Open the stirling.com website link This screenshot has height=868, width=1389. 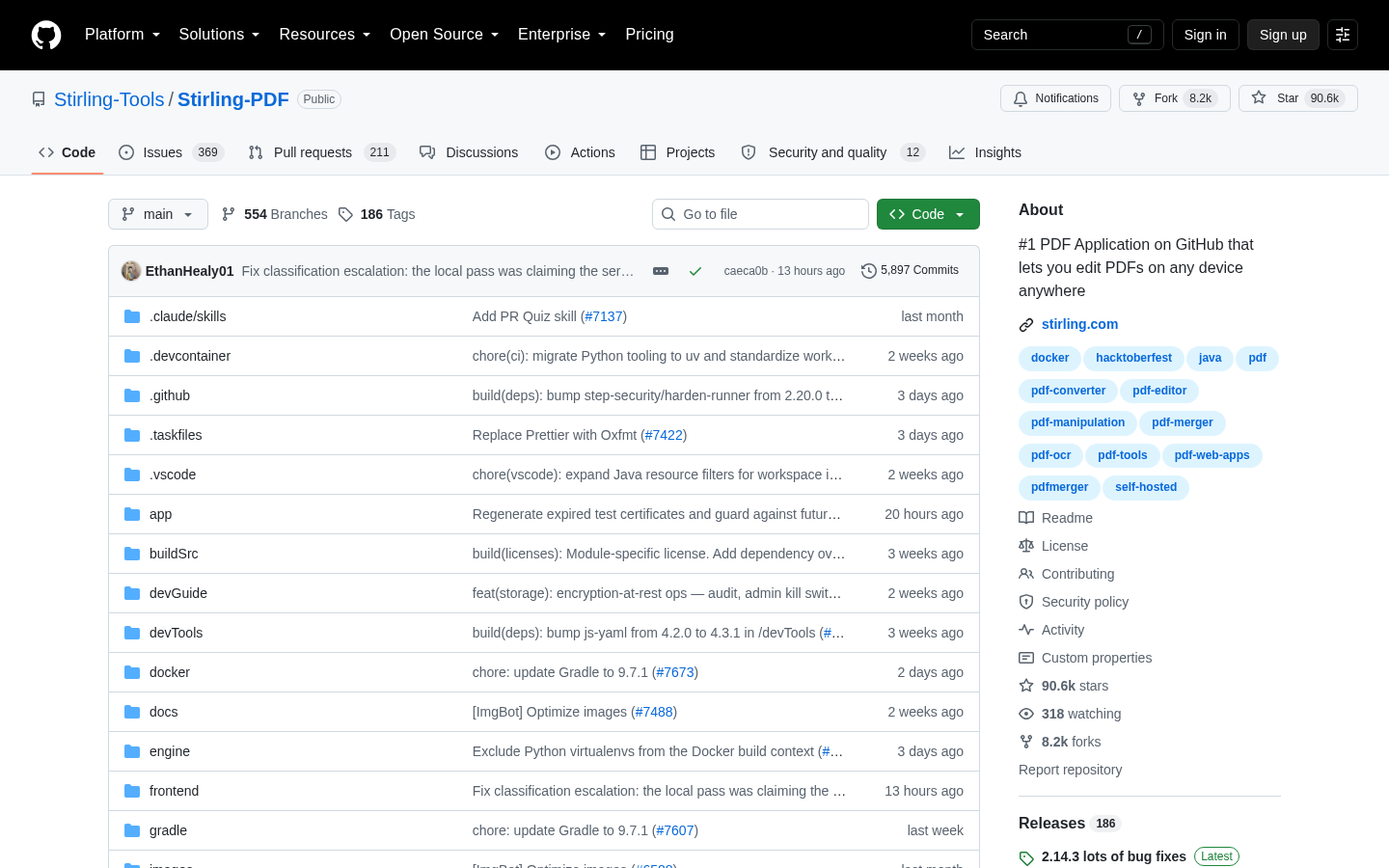[x=1079, y=325]
